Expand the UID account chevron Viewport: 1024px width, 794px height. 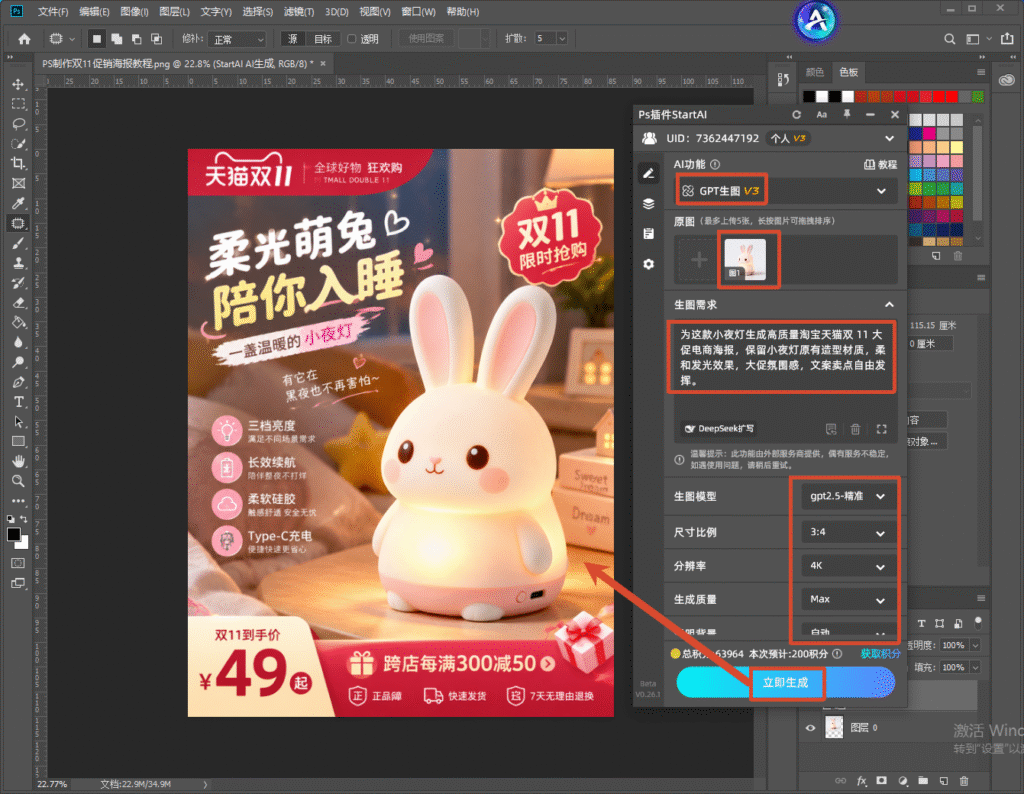click(x=889, y=138)
